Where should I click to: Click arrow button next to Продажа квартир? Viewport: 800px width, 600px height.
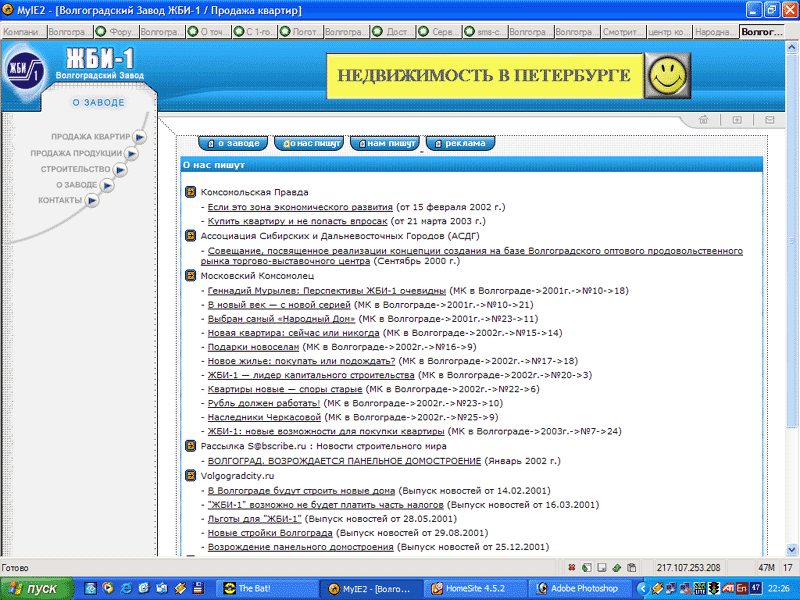click(140, 137)
